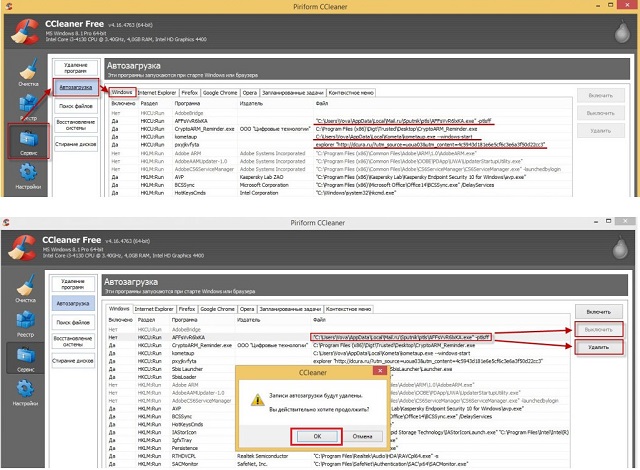Switch to Google Chrome tab in upper window
This screenshot has width=640, height=470.
(x=220, y=93)
